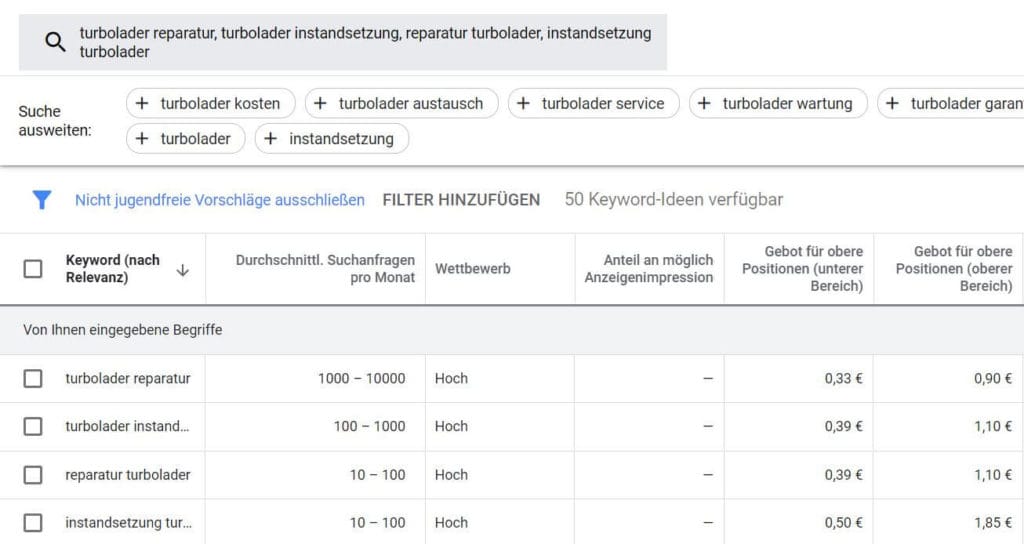Add 'turbolader wartung' suggestion
The width and height of the screenshot is (1024, 544).
tap(778, 103)
